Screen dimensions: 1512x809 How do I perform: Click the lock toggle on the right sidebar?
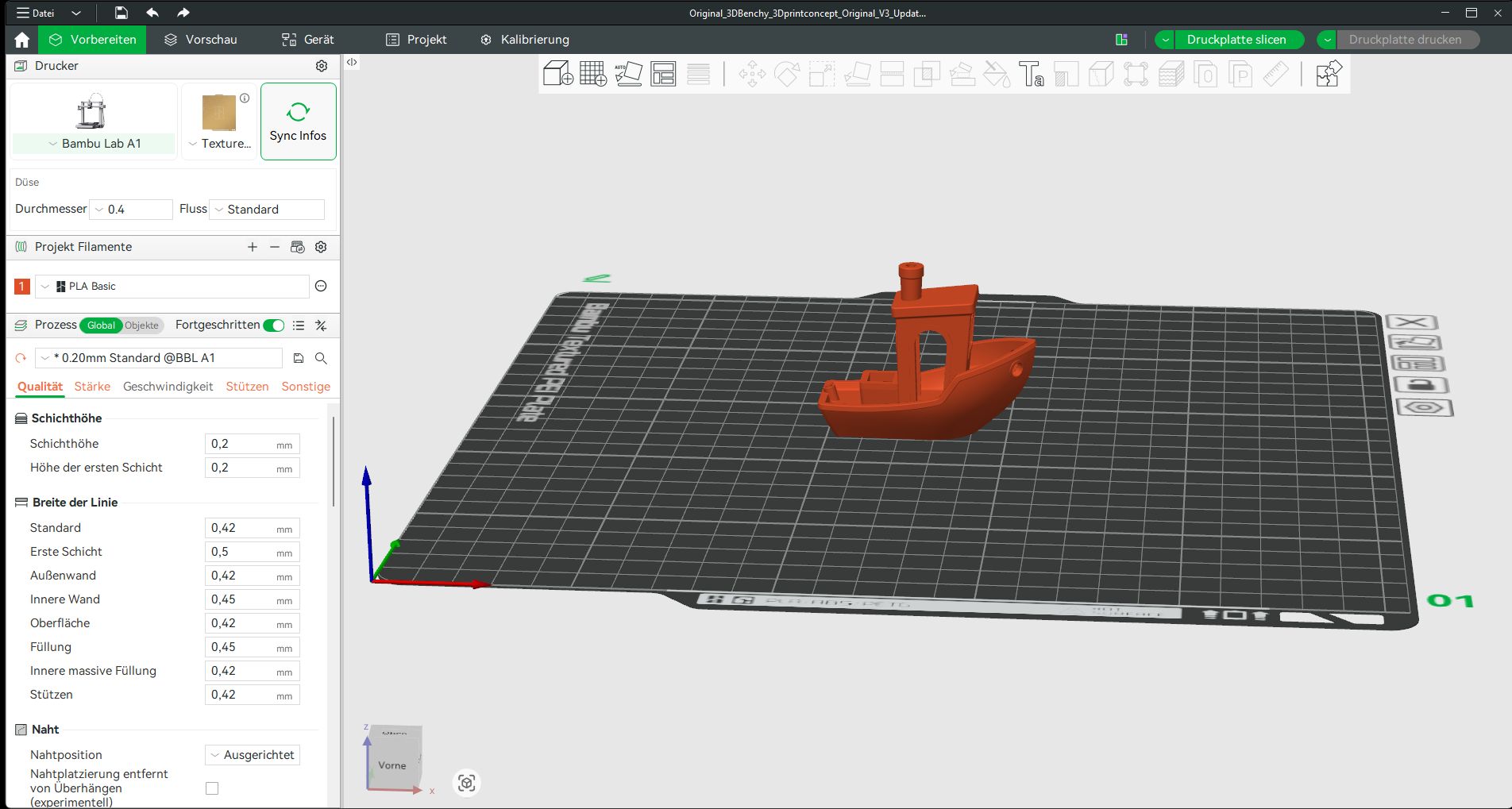tap(1422, 384)
